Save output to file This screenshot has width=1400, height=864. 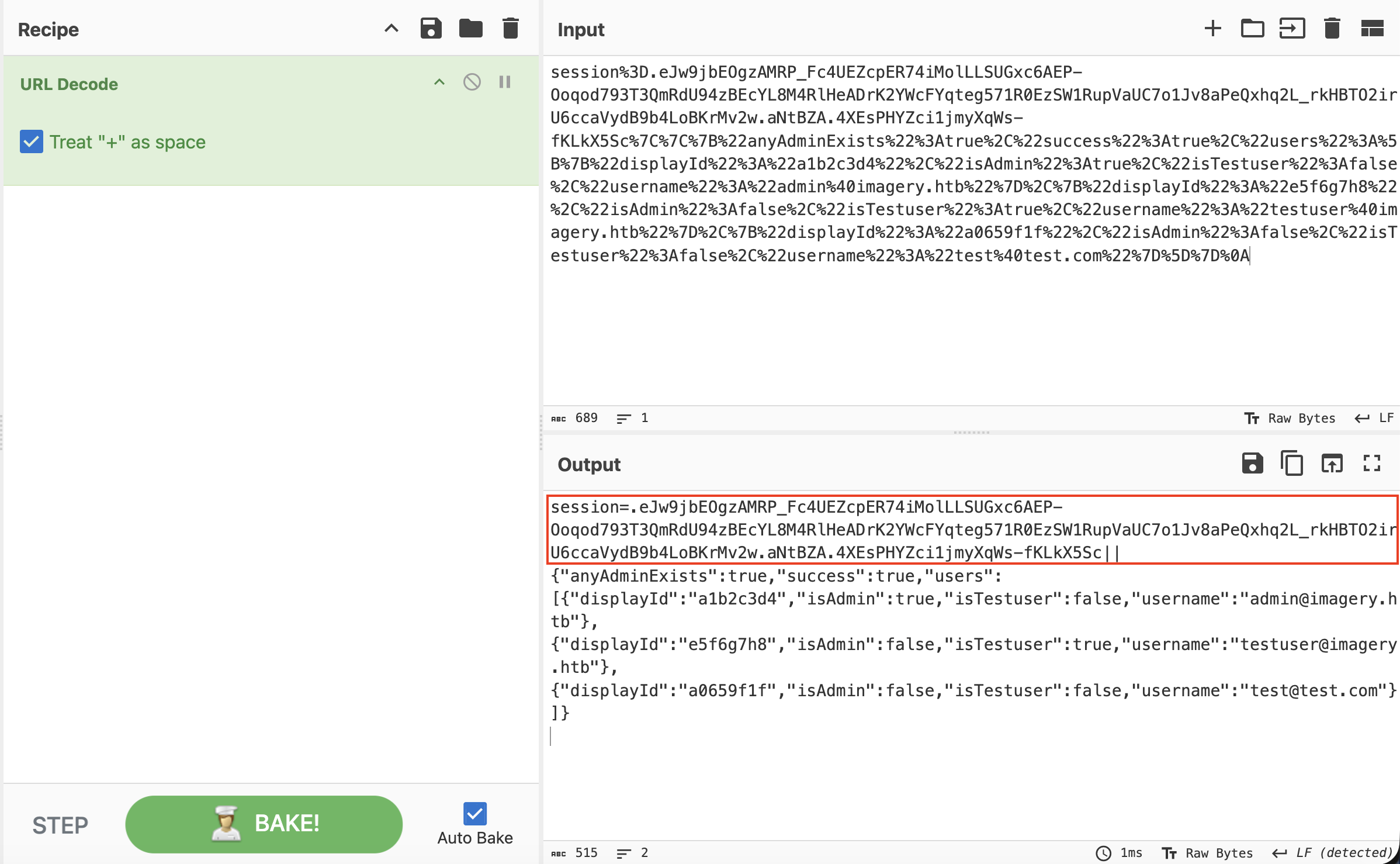[x=1252, y=464]
